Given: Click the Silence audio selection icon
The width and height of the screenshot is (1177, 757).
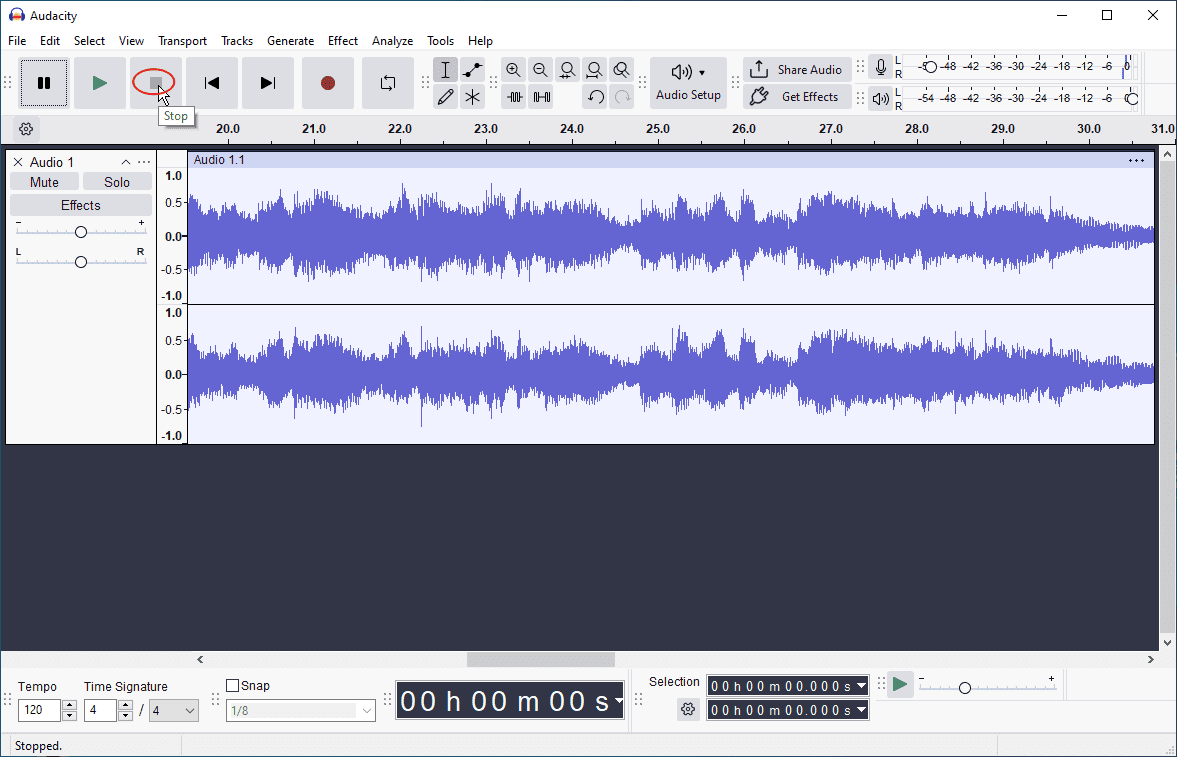Looking at the screenshot, I should click(x=541, y=97).
